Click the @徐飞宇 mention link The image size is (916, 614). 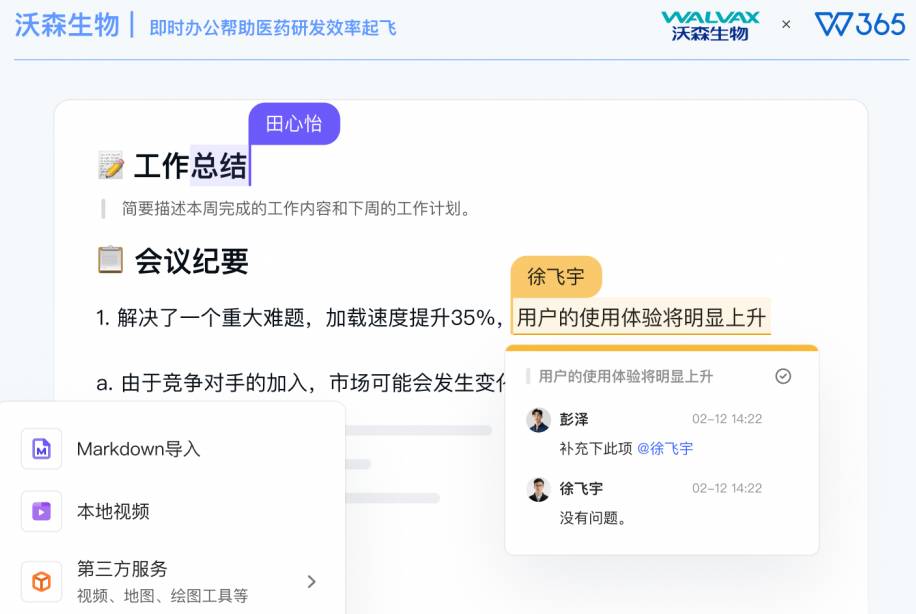[x=665, y=449]
